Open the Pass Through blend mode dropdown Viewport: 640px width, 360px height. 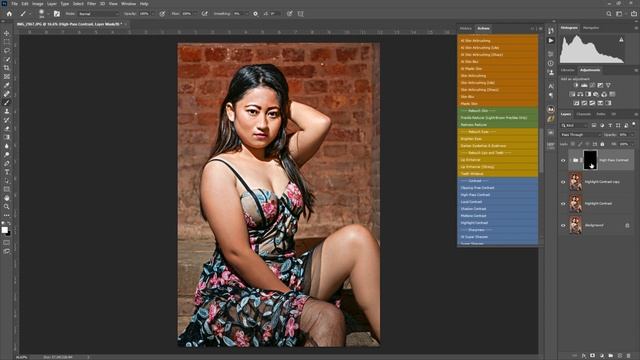click(580, 135)
